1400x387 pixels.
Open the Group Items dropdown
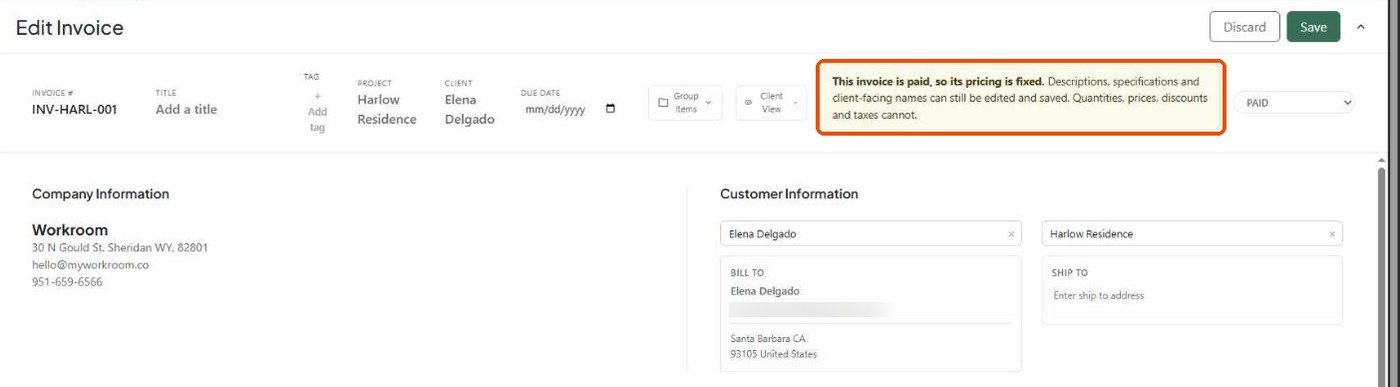point(685,102)
